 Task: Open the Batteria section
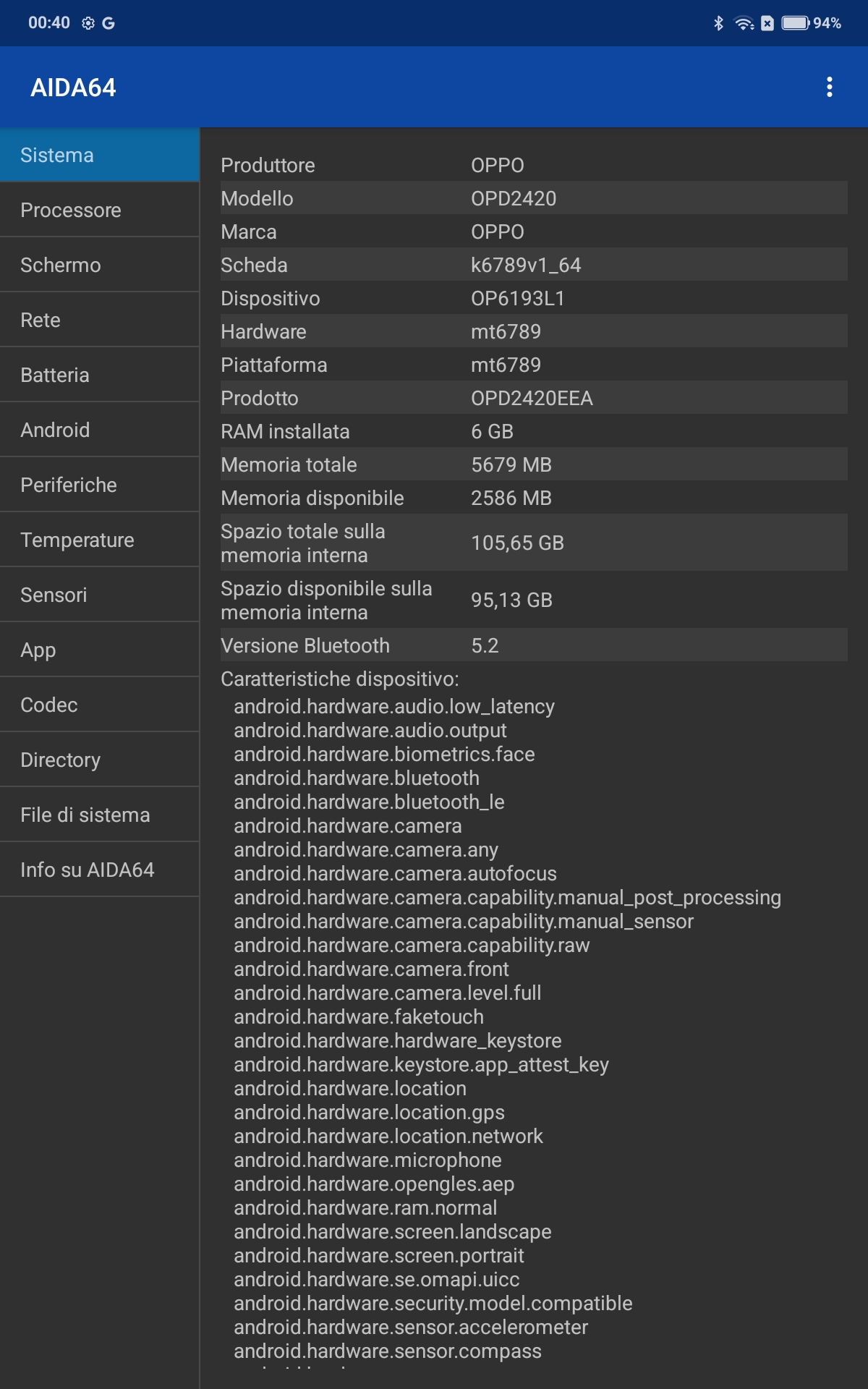tap(100, 375)
